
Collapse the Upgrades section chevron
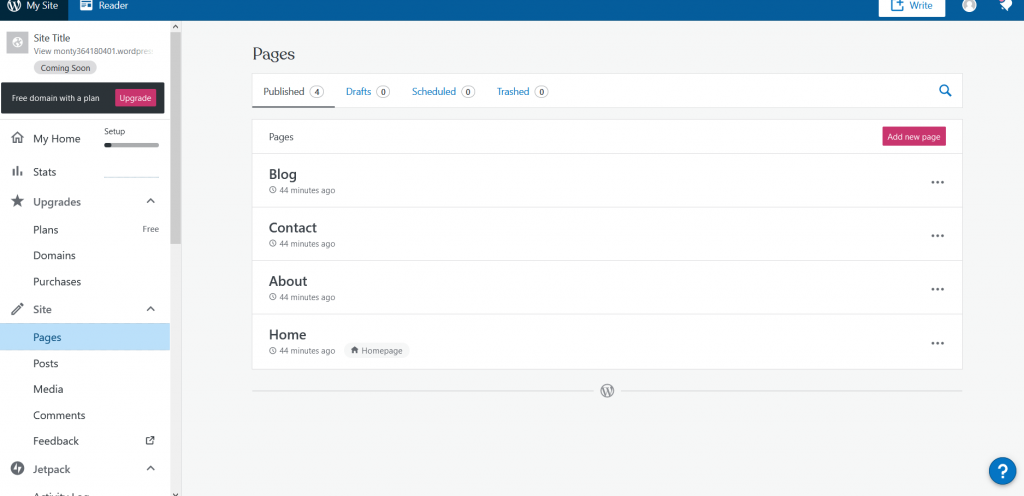[150, 201]
